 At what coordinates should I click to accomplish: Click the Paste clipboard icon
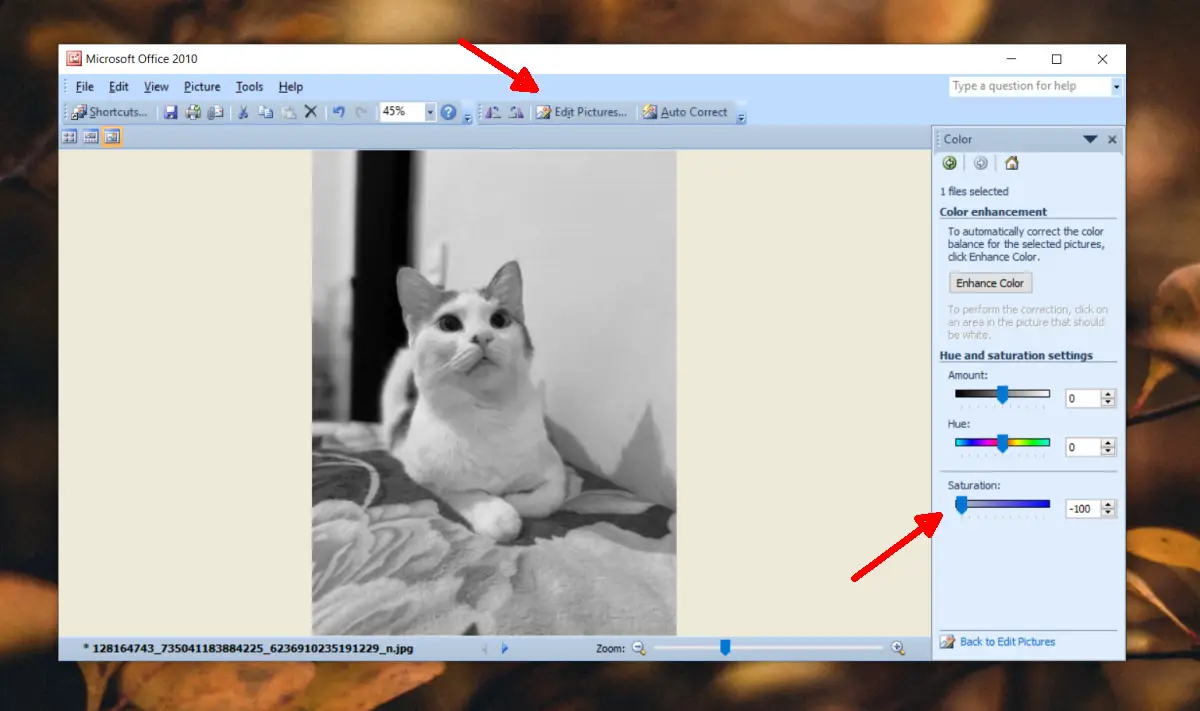(288, 112)
